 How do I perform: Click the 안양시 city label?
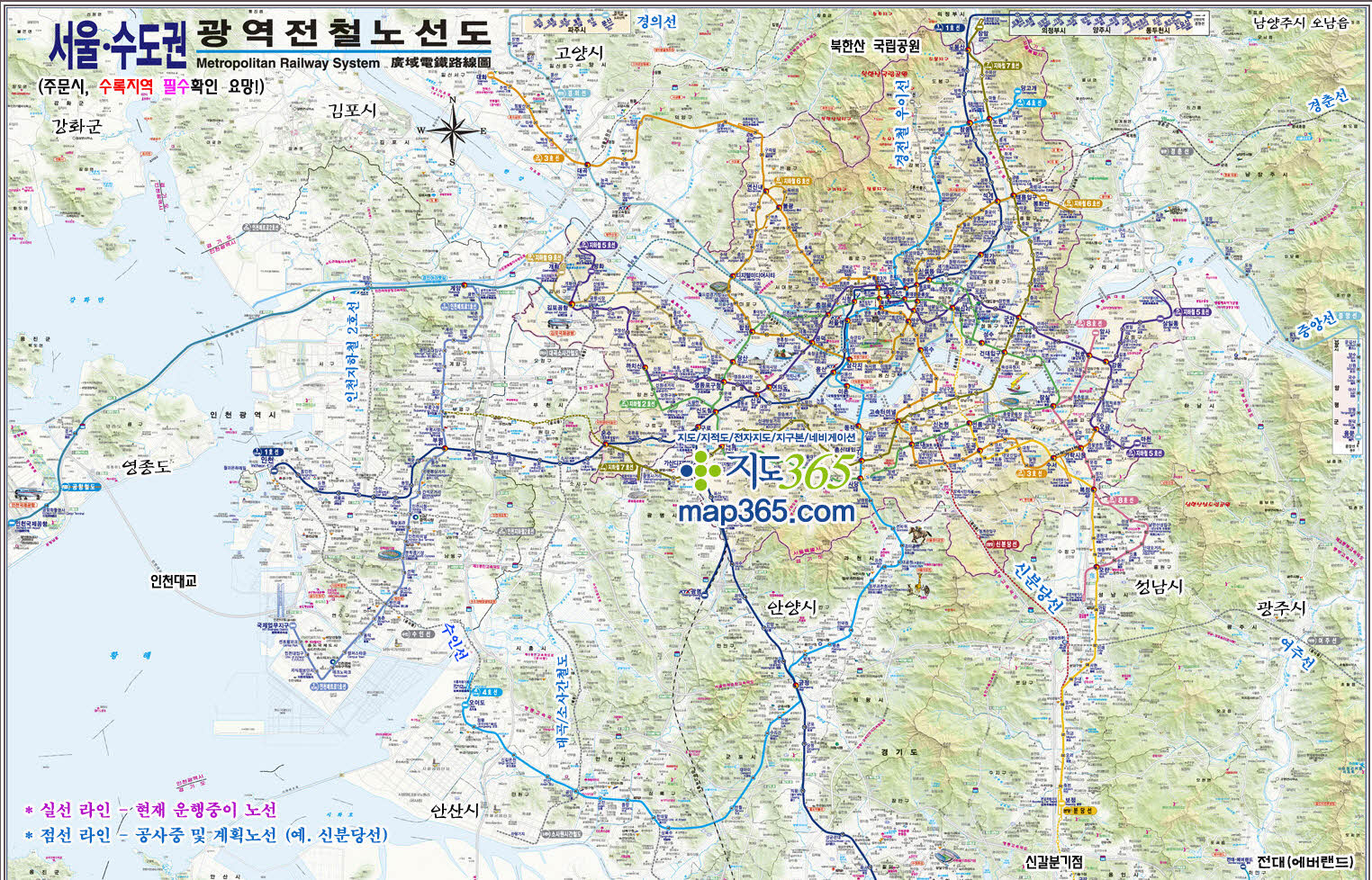pos(791,606)
